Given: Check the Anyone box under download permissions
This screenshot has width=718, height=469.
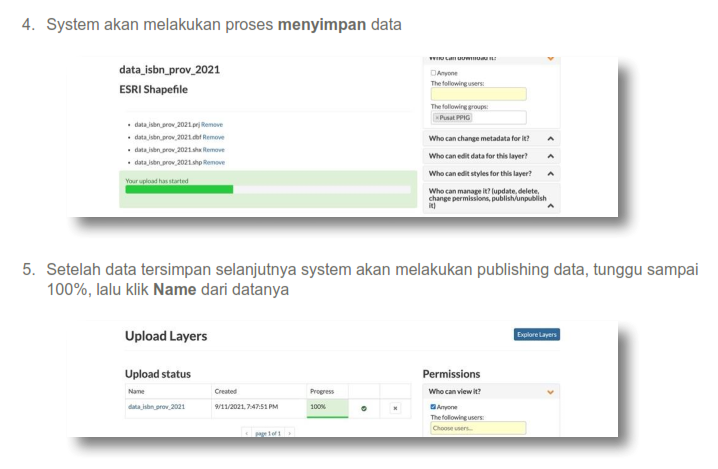Looking at the screenshot, I should click(x=433, y=73).
